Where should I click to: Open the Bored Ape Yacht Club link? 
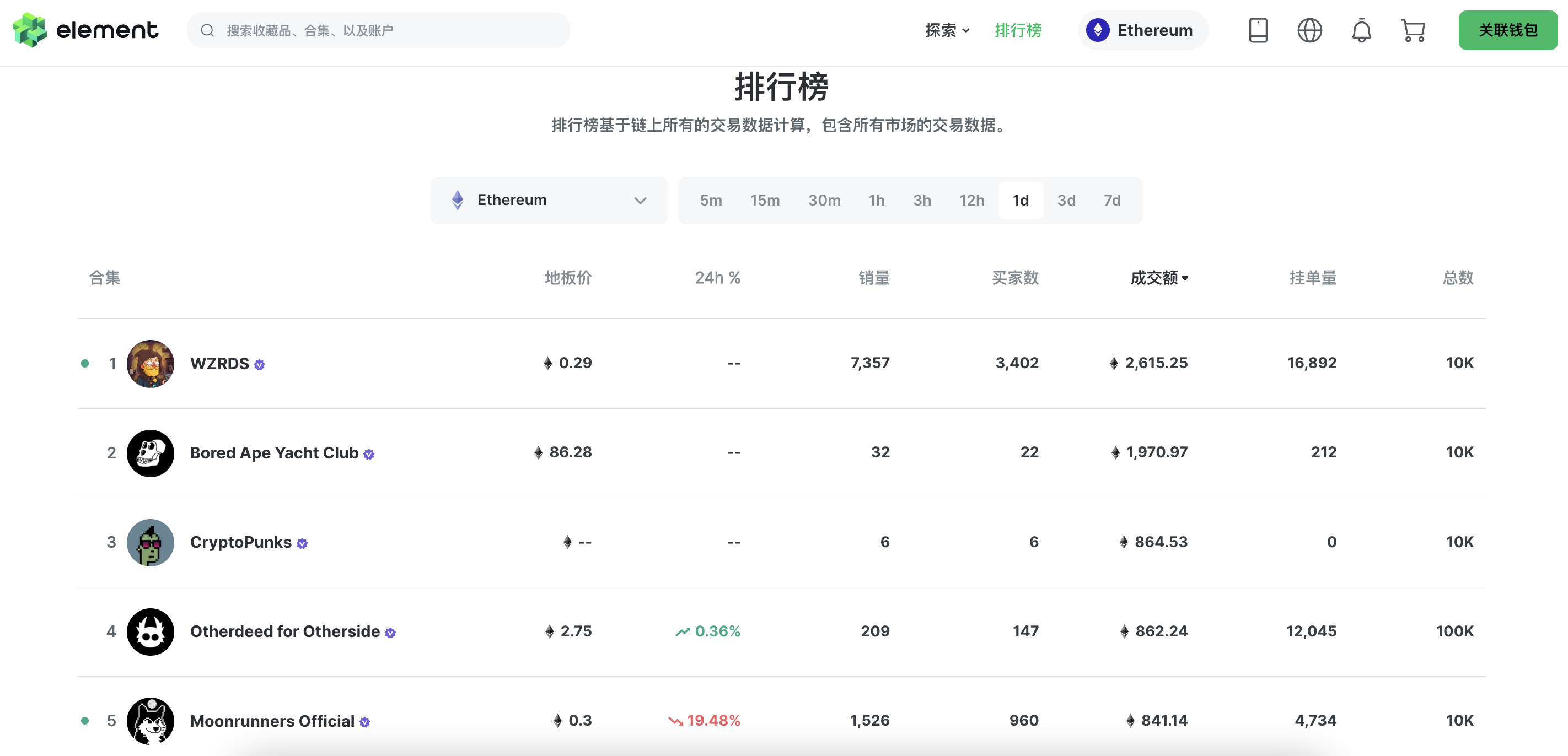pyautogui.click(x=274, y=453)
